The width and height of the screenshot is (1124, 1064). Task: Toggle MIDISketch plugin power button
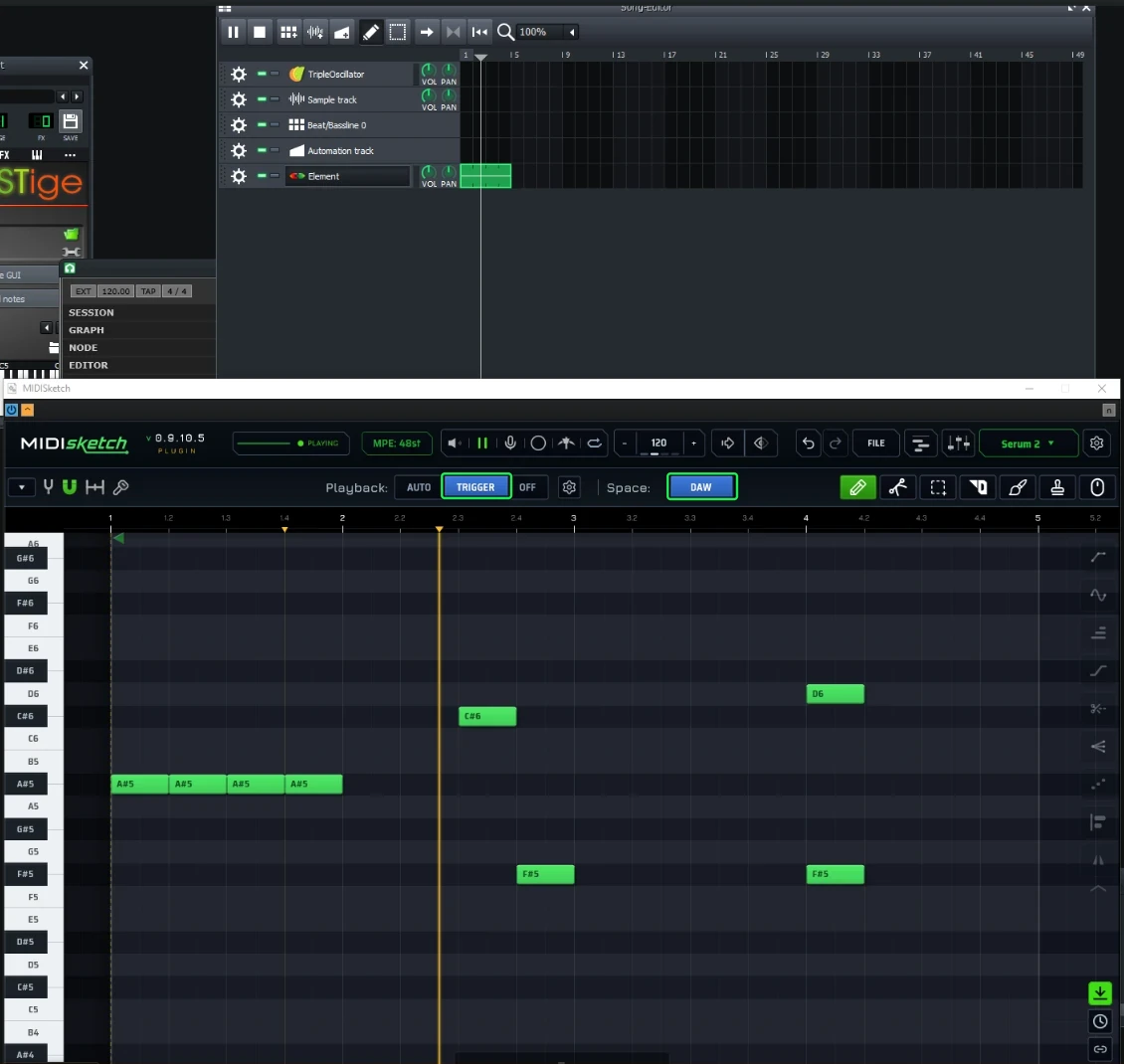(x=12, y=410)
